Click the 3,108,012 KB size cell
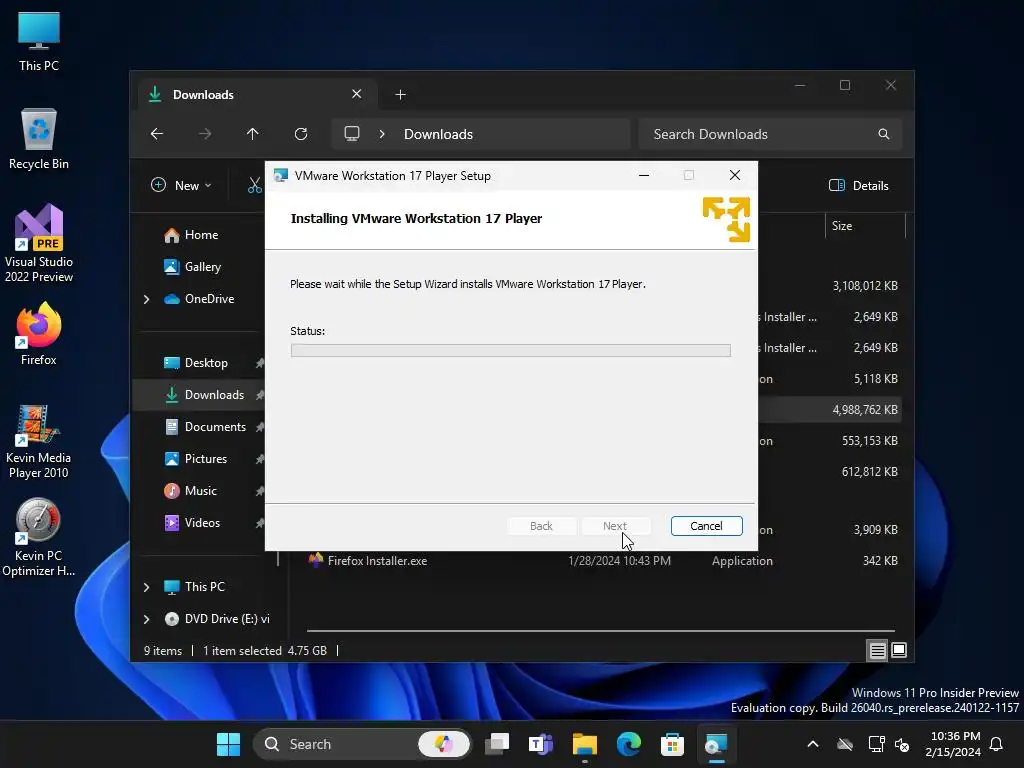 pos(865,286)
